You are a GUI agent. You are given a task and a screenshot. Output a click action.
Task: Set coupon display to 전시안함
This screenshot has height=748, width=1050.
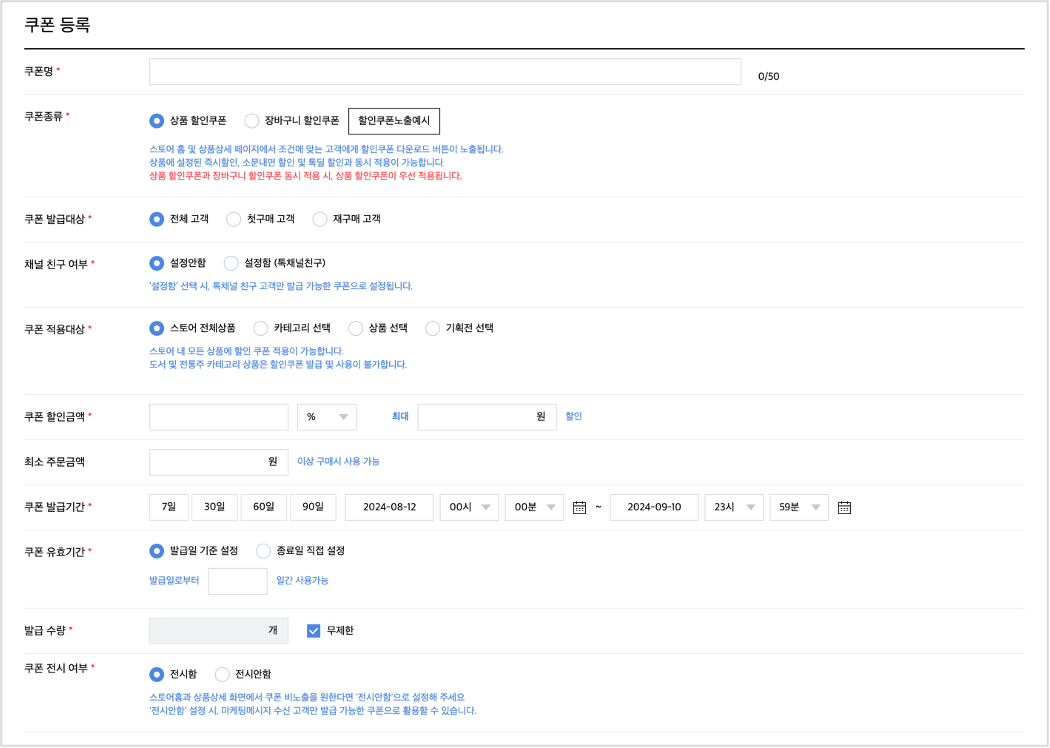pos(222,674)
